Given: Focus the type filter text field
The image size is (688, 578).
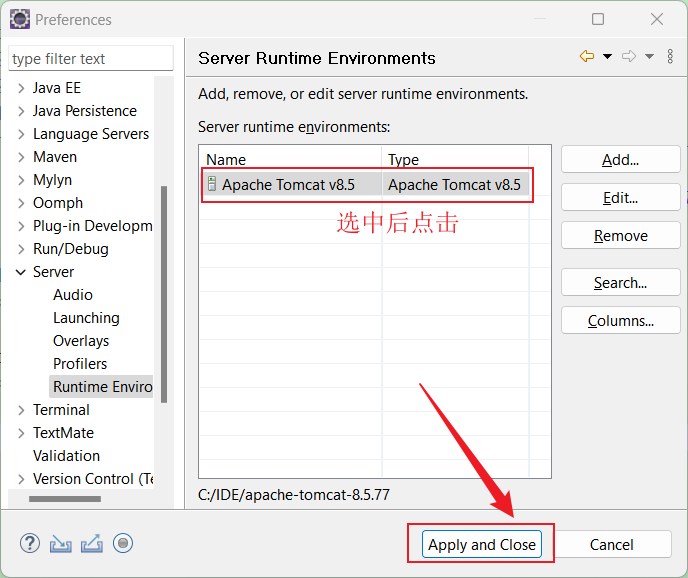Looking at the screenshot, I should (91, 58).
